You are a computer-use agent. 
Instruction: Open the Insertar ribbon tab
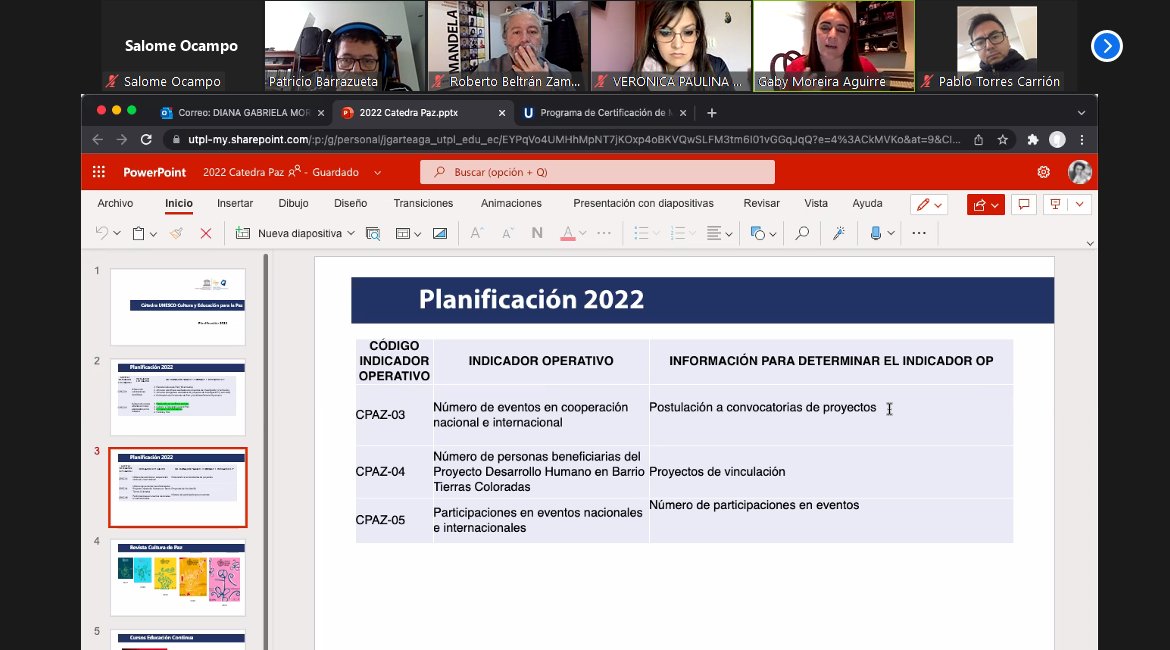(235, 203)
